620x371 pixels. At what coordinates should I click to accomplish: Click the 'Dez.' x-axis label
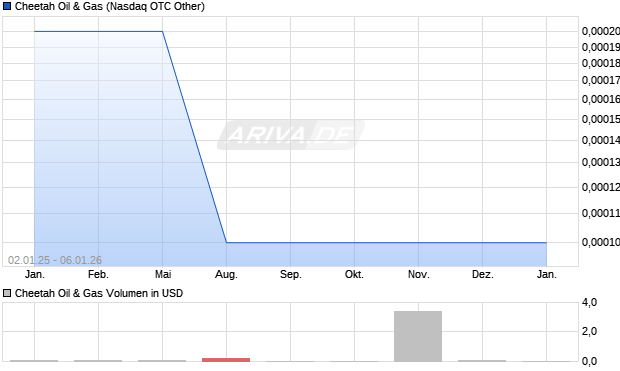point(483,274)
